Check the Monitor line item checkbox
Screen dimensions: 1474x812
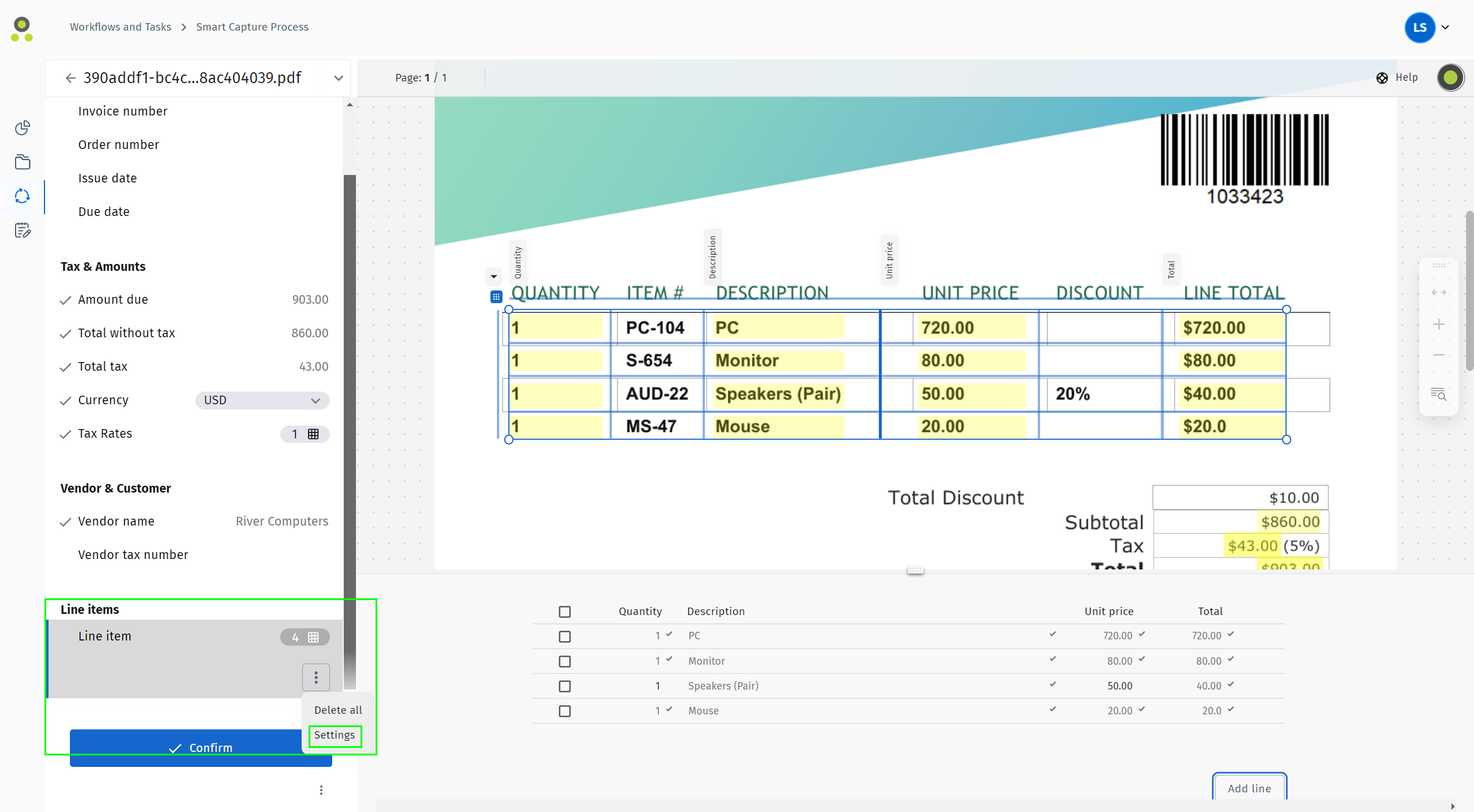(565, 660)
